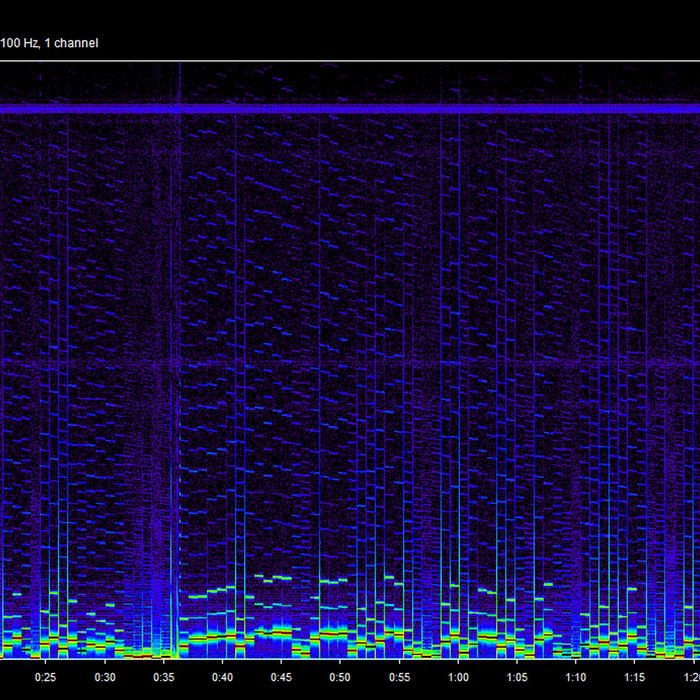This screenshot has height=700, width=700.
Task: Click the 0:55 time marker
Action: (x=400, y=677)
